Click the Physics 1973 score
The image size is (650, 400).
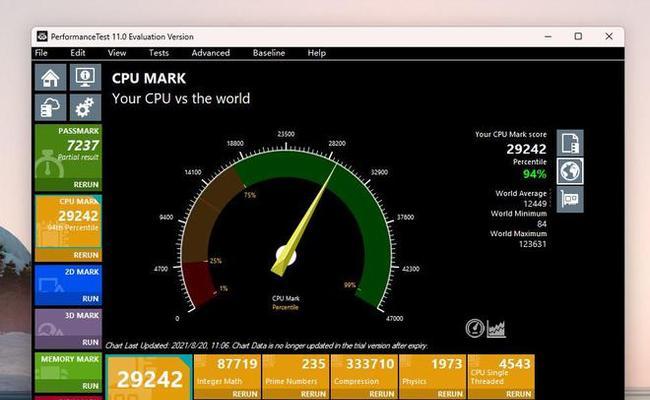[x=446, y=364]
